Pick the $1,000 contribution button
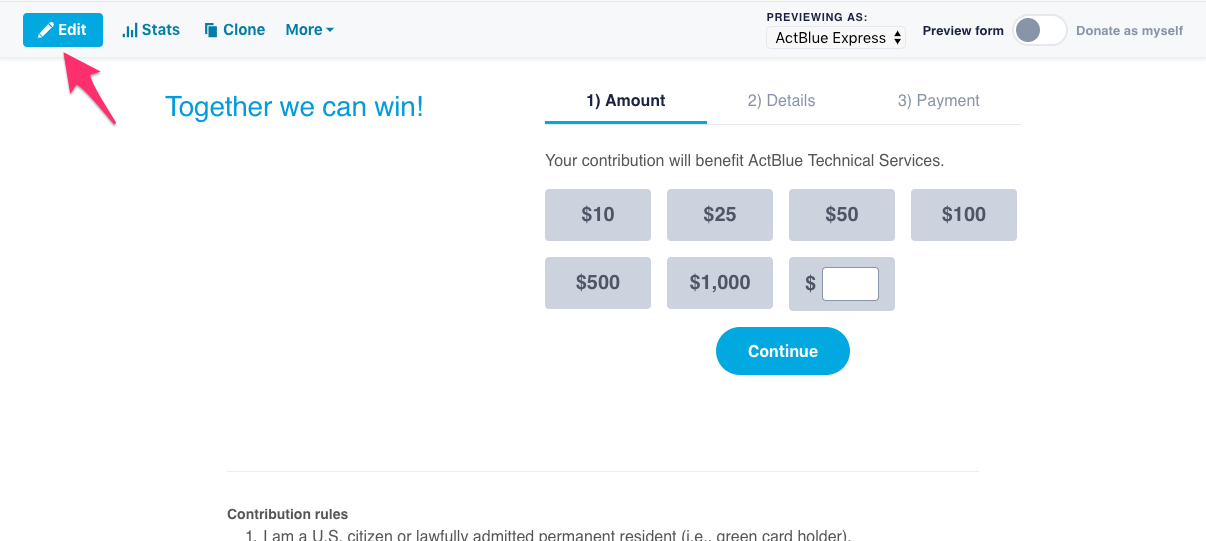This screenshot has height=541, width=1206. 720,283
